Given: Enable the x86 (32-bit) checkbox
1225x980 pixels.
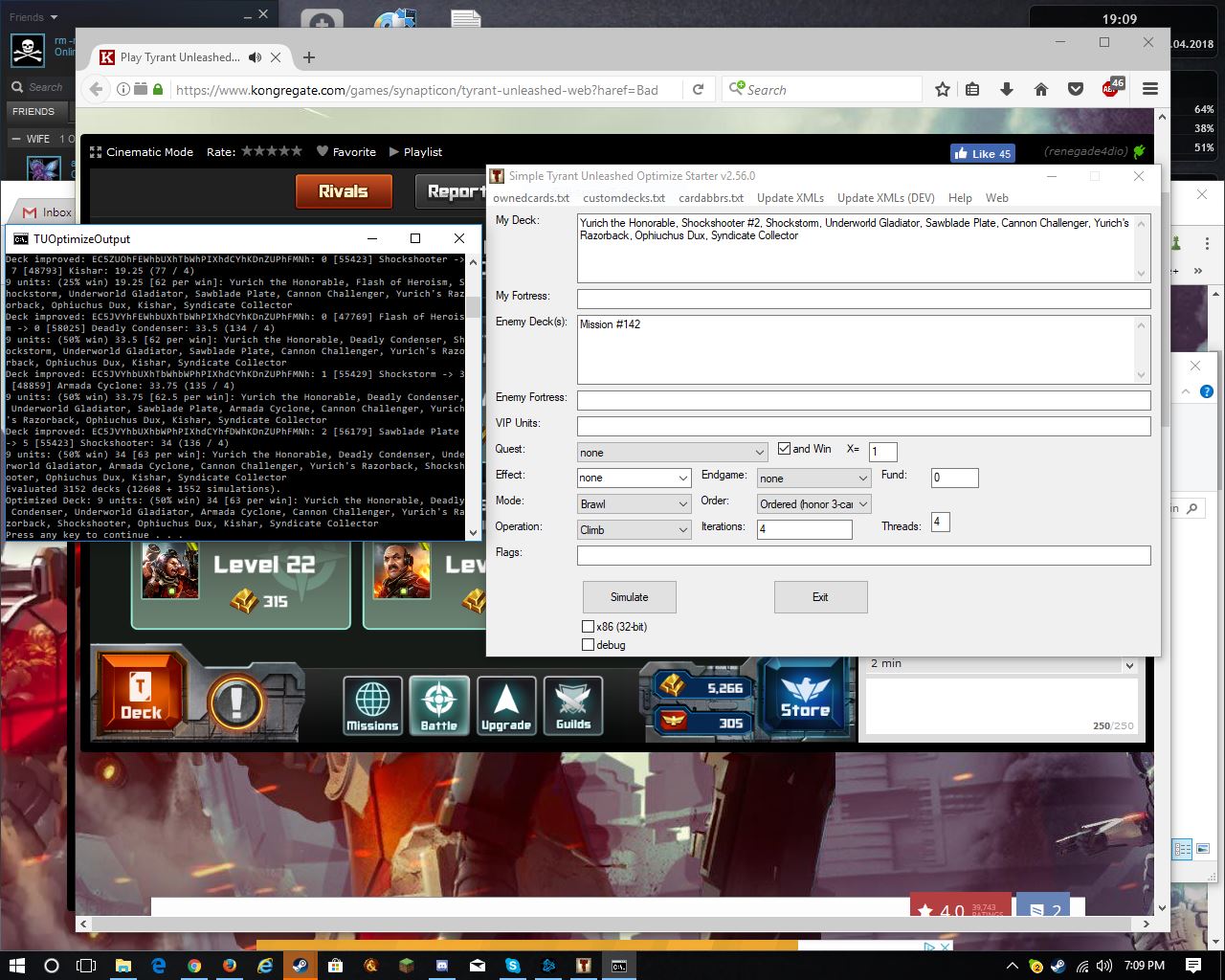Looking at the screenshot, I should (x=589, y=627).
